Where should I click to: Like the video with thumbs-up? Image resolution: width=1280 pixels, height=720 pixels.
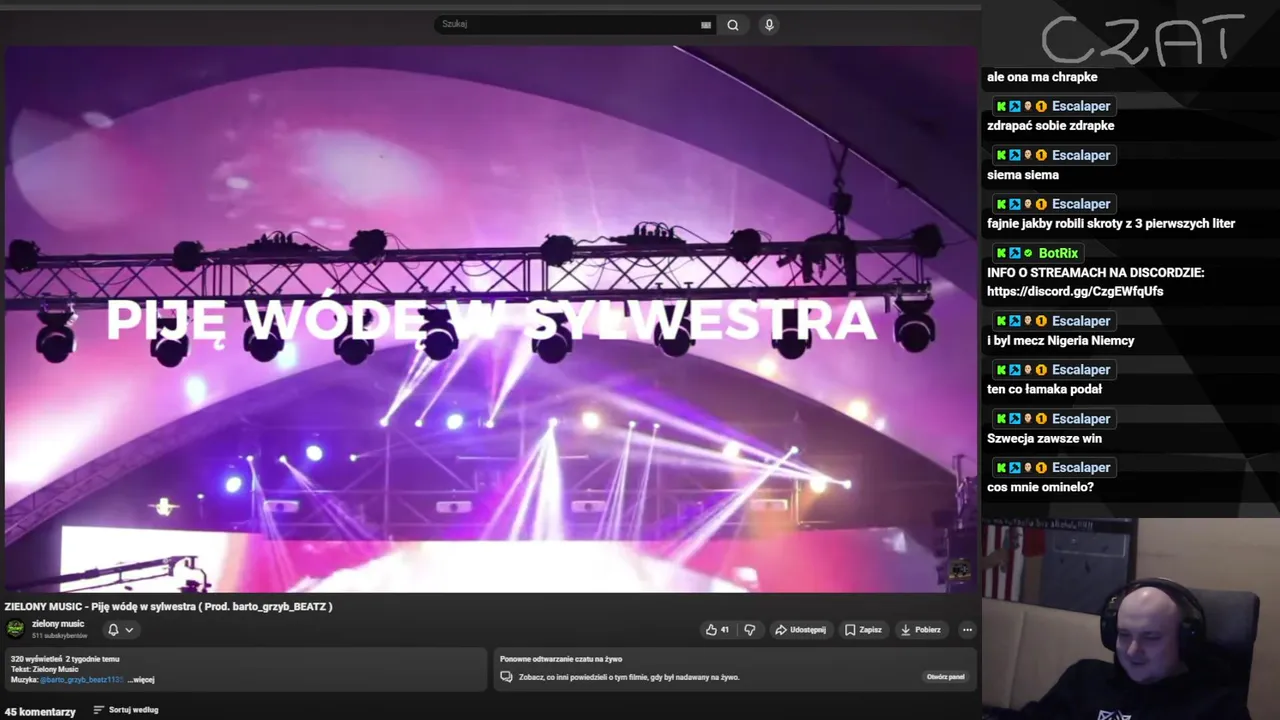pos(717,630)
